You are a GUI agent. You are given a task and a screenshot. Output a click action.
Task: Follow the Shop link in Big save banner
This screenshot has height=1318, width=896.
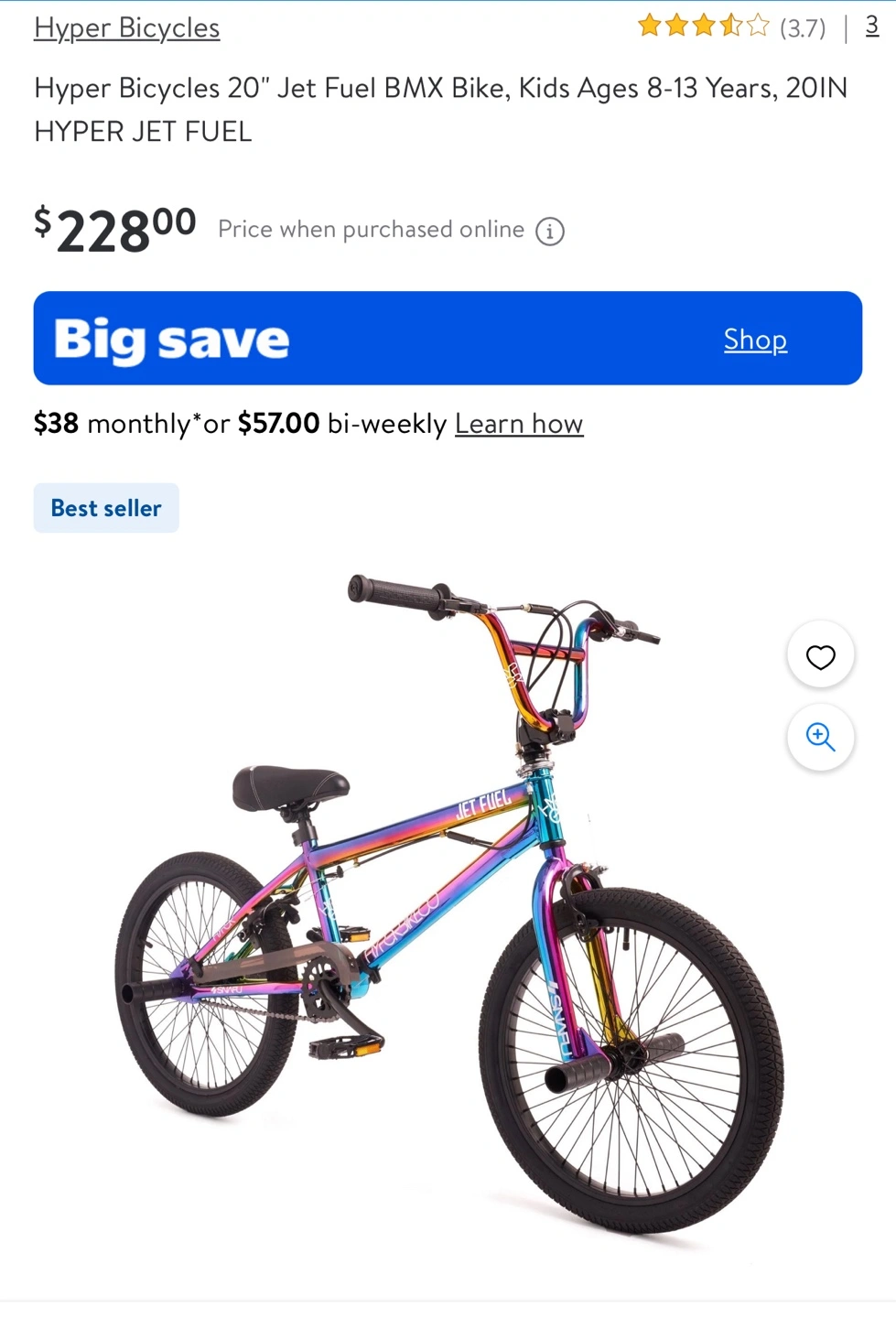click(x=755, y=339)
